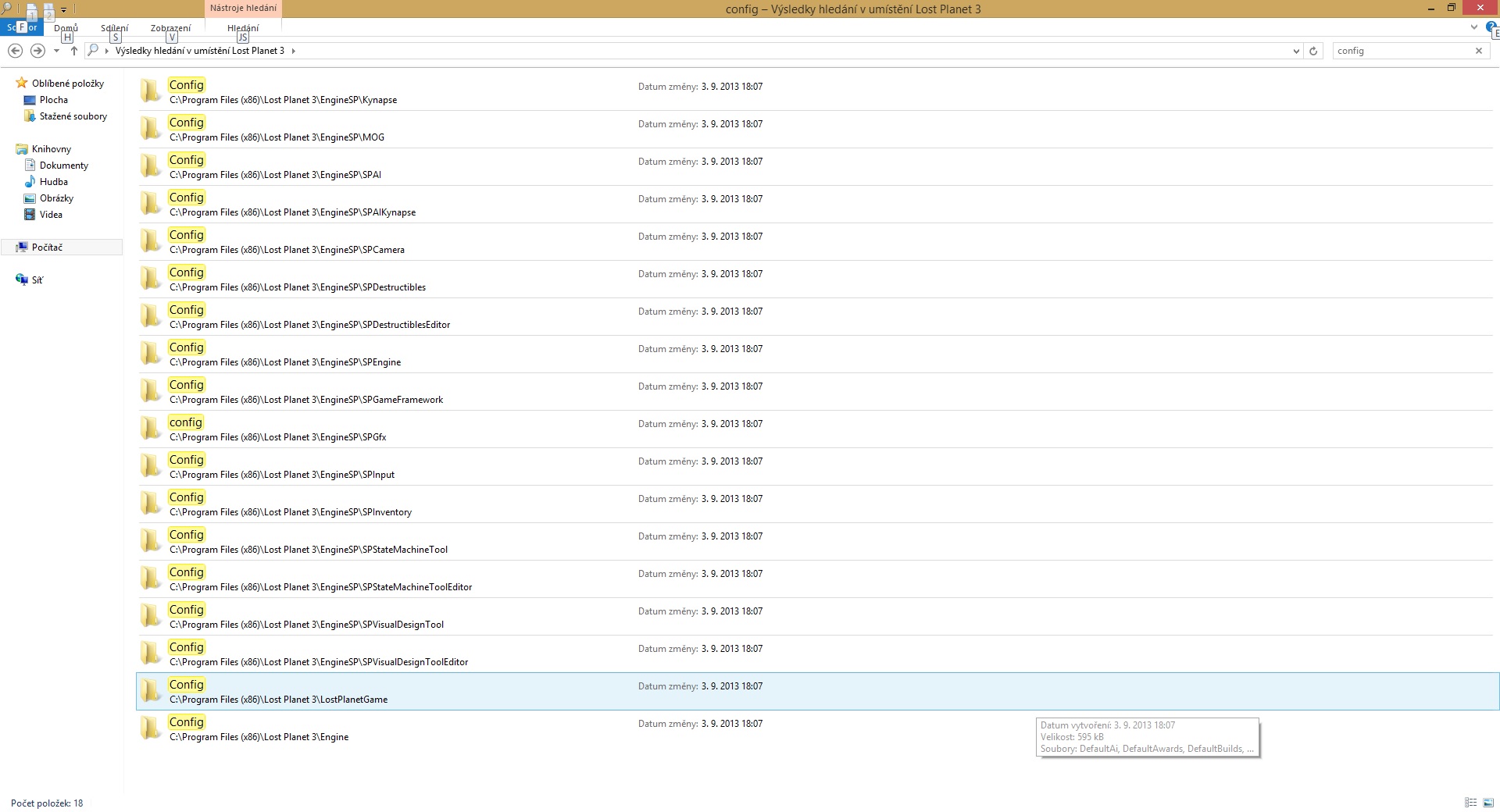Select the Config name in EngineSP\SPInventory
1500x812 pixels.
coord(186,497)
